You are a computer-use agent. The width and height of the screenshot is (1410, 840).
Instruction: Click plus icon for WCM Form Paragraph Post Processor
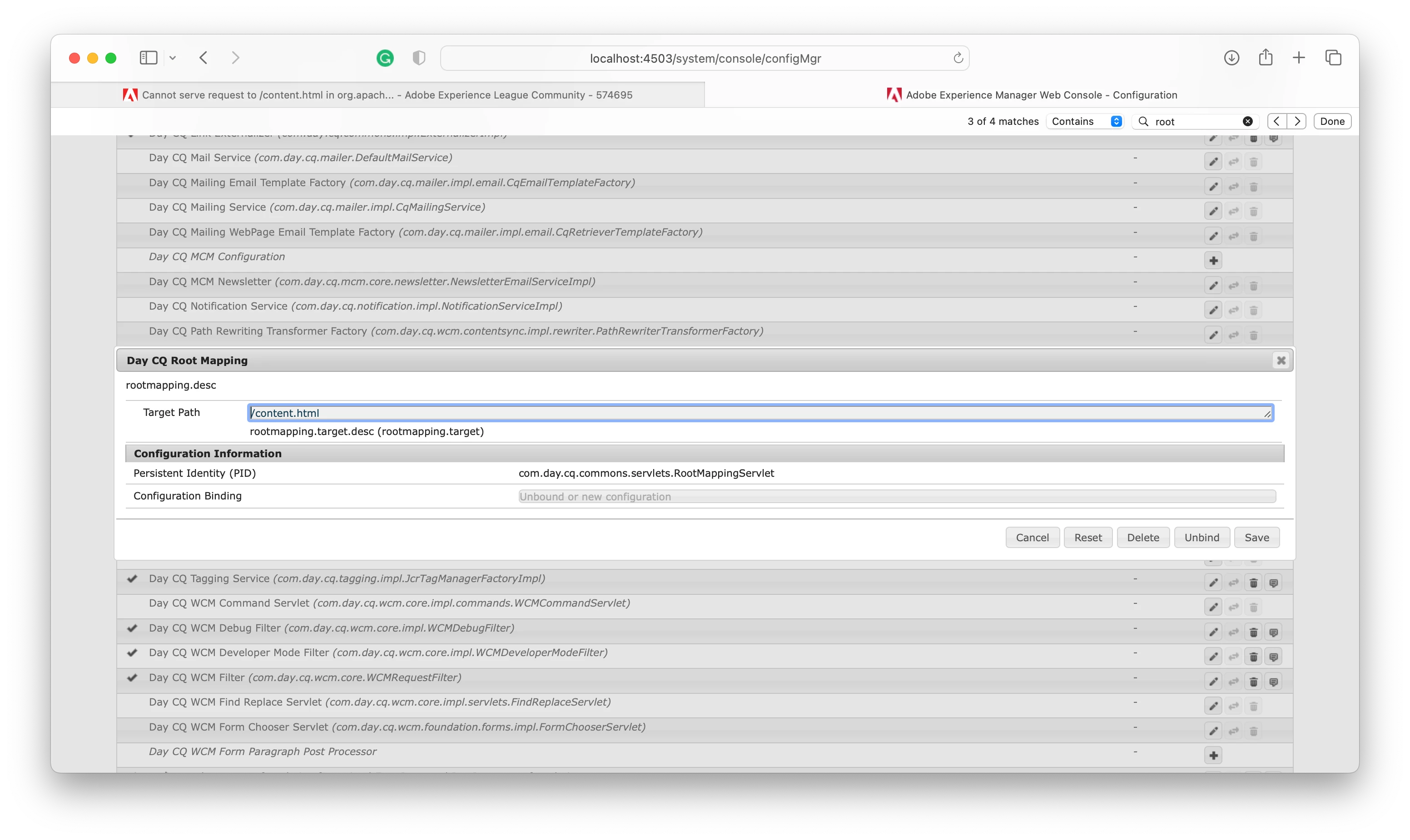point(1213,755)
